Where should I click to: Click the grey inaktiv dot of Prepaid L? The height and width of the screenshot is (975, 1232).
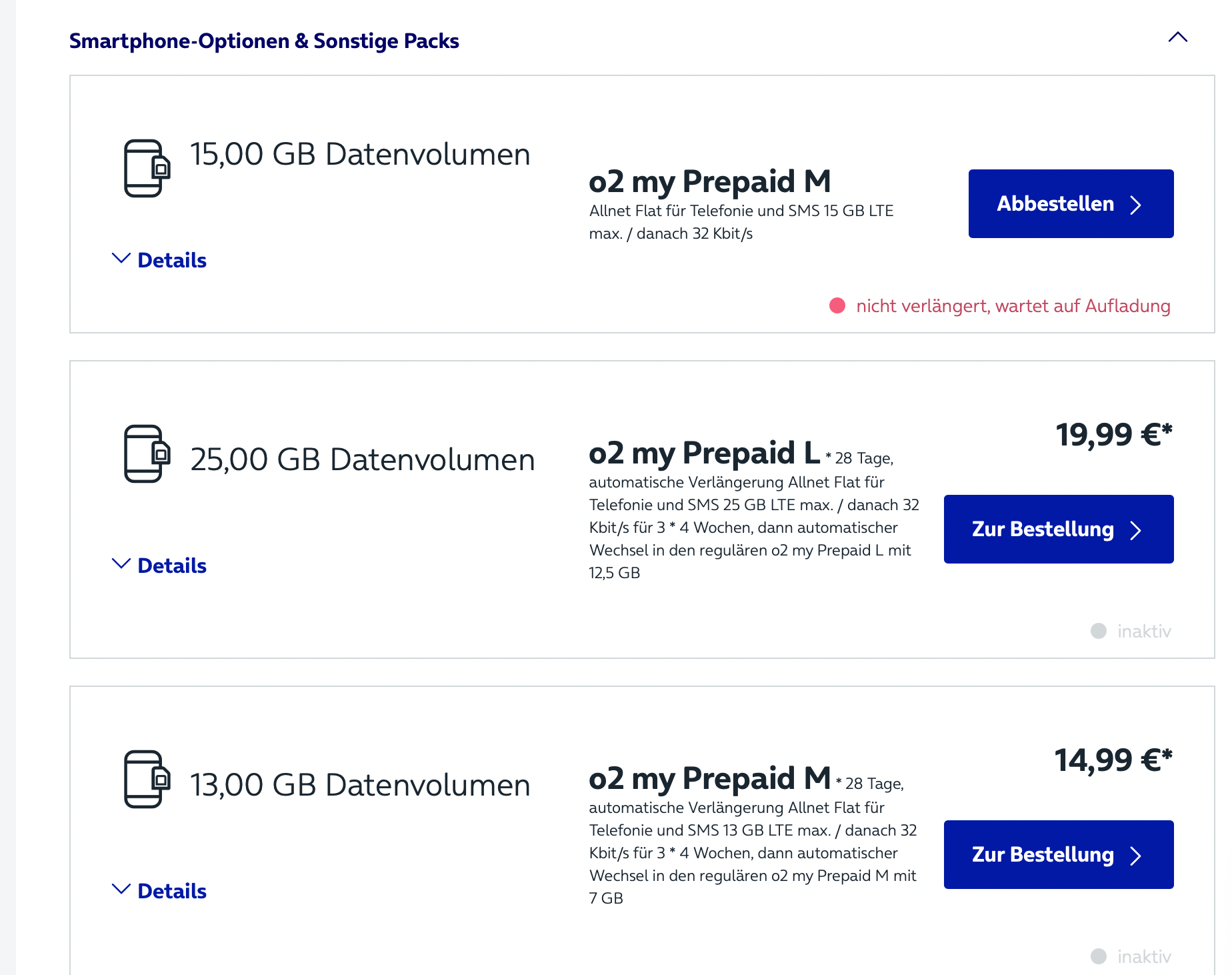pos(1099,631)
